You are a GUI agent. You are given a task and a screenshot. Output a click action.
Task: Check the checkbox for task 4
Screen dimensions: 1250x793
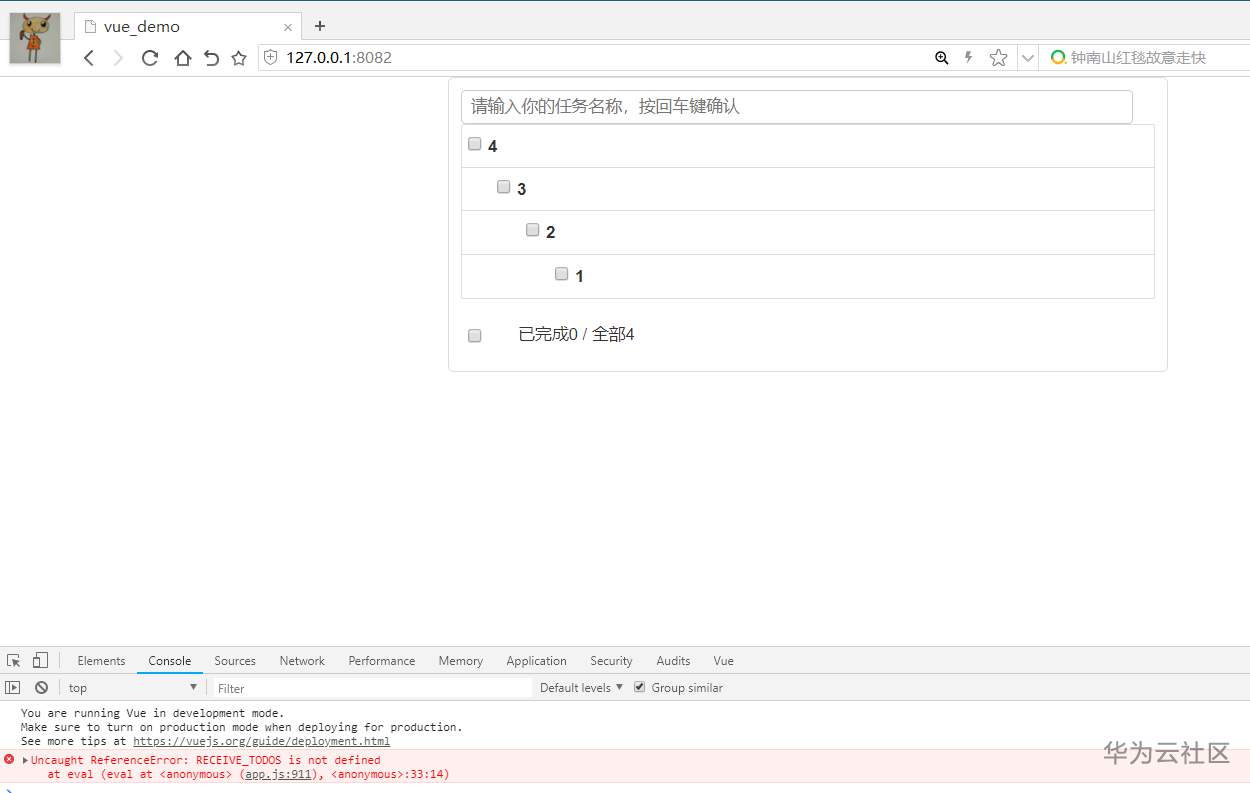pos(475,144)
